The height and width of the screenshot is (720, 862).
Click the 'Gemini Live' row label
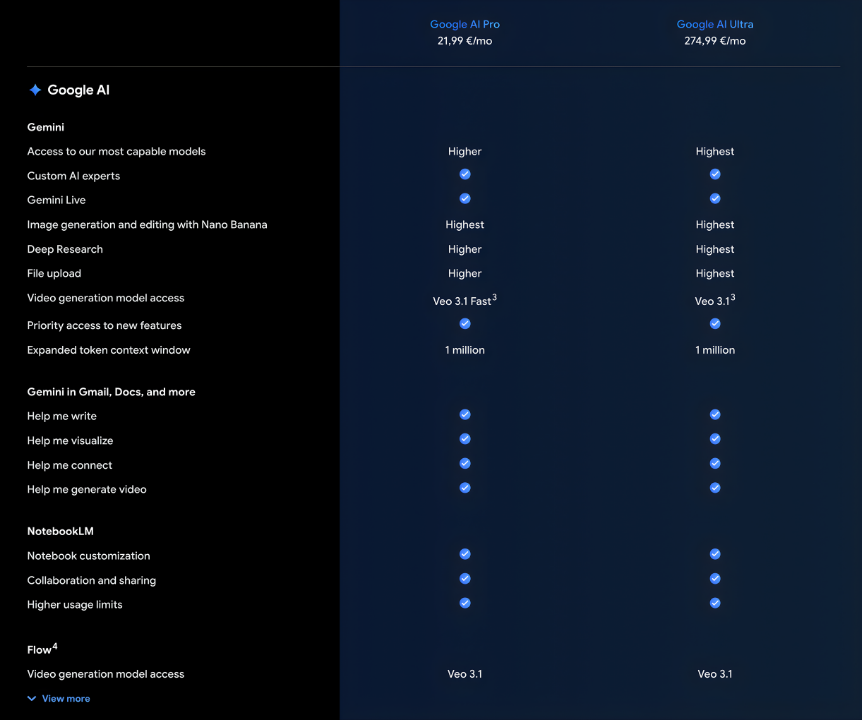(x=56, y=200)
